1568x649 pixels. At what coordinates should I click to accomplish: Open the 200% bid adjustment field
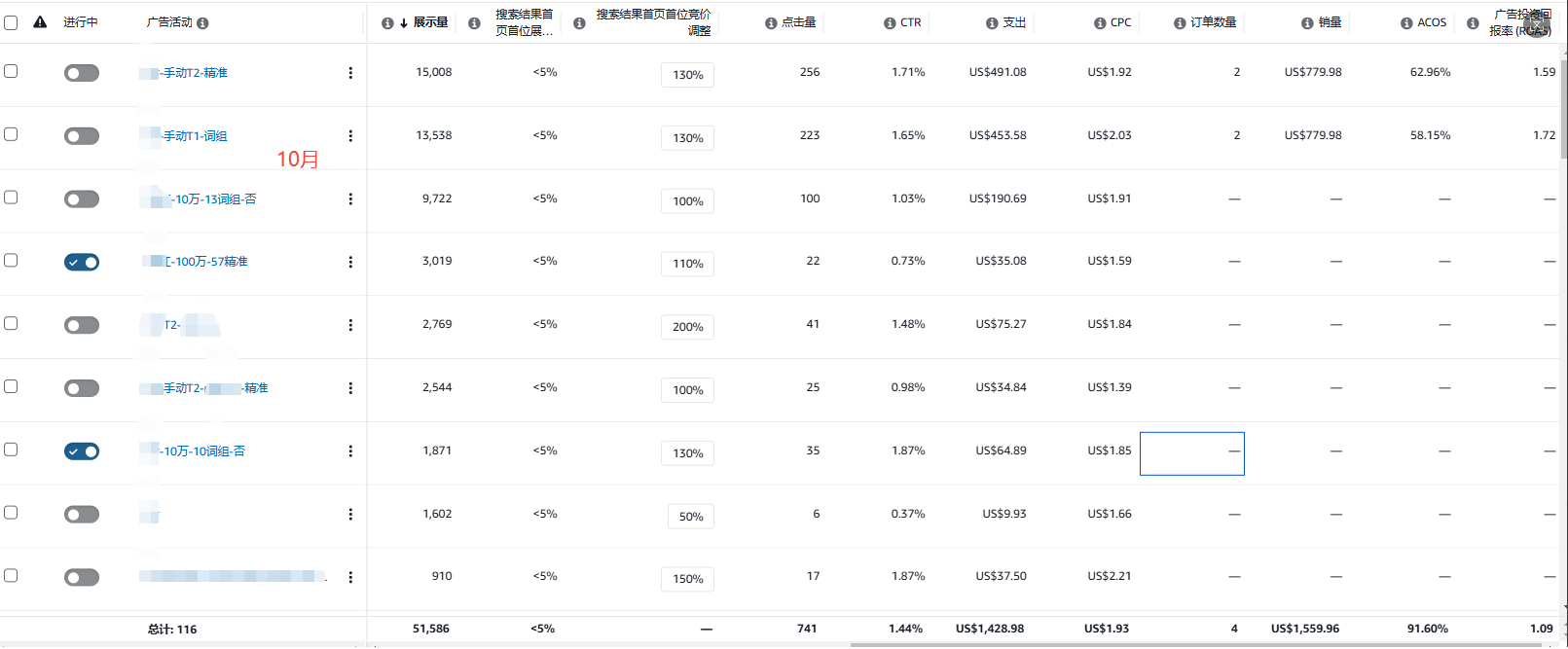click(x=687, y=327)
